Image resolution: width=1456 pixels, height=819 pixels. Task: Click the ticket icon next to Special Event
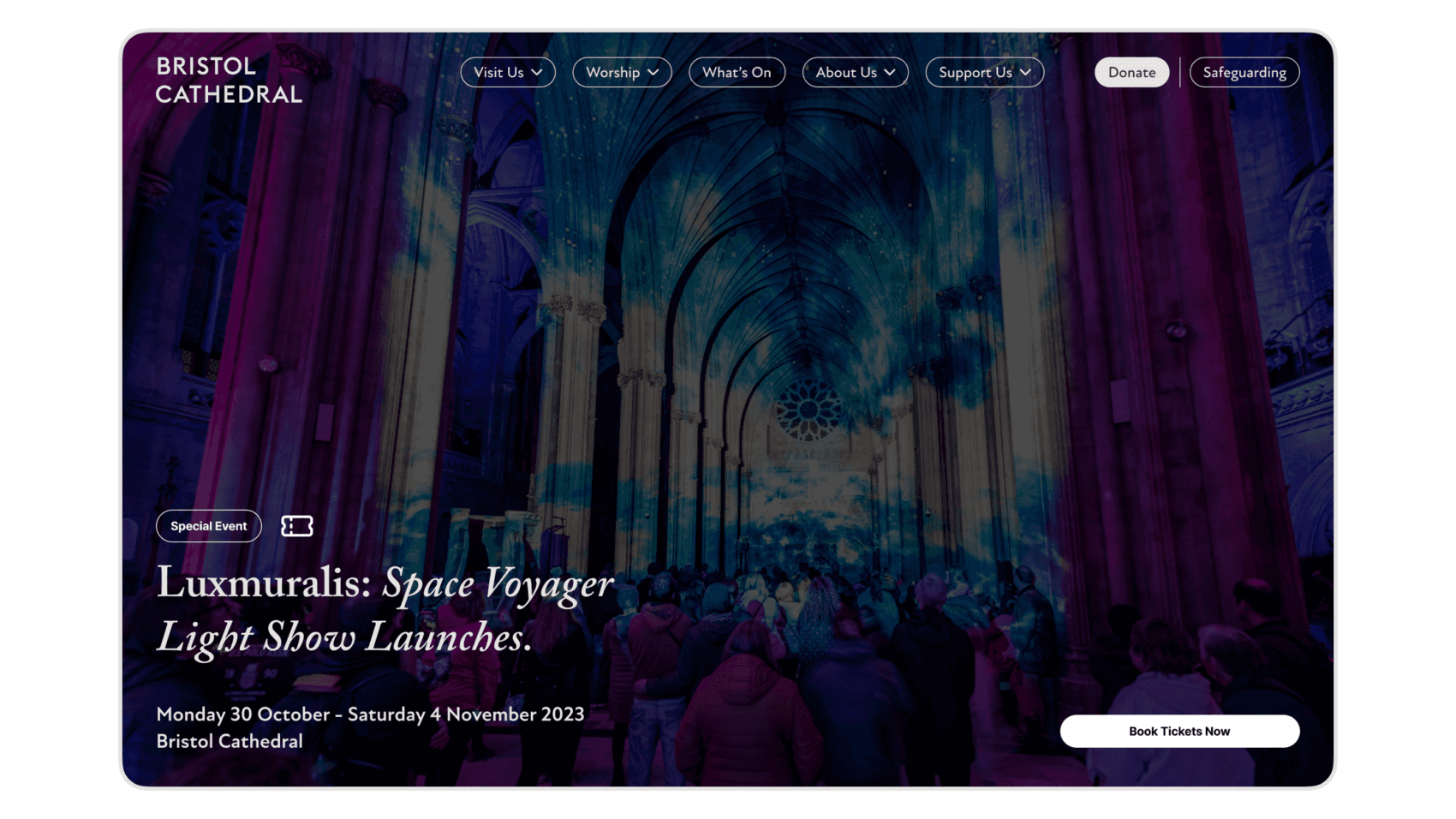(x=297, y=526)
